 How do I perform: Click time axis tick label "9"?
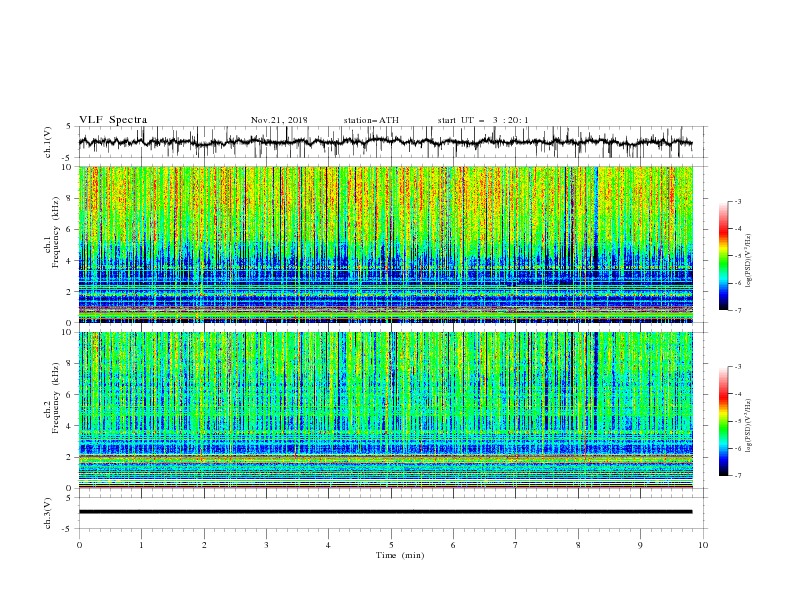(640, 545)
